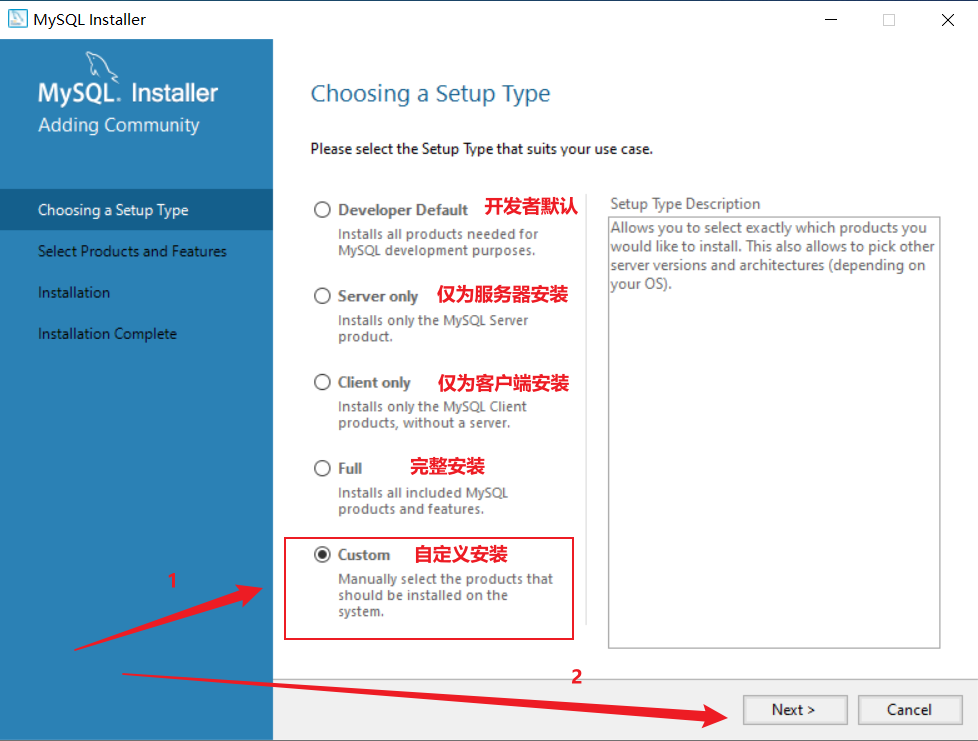Click inside the Setup Type Description box

[774, 433]
